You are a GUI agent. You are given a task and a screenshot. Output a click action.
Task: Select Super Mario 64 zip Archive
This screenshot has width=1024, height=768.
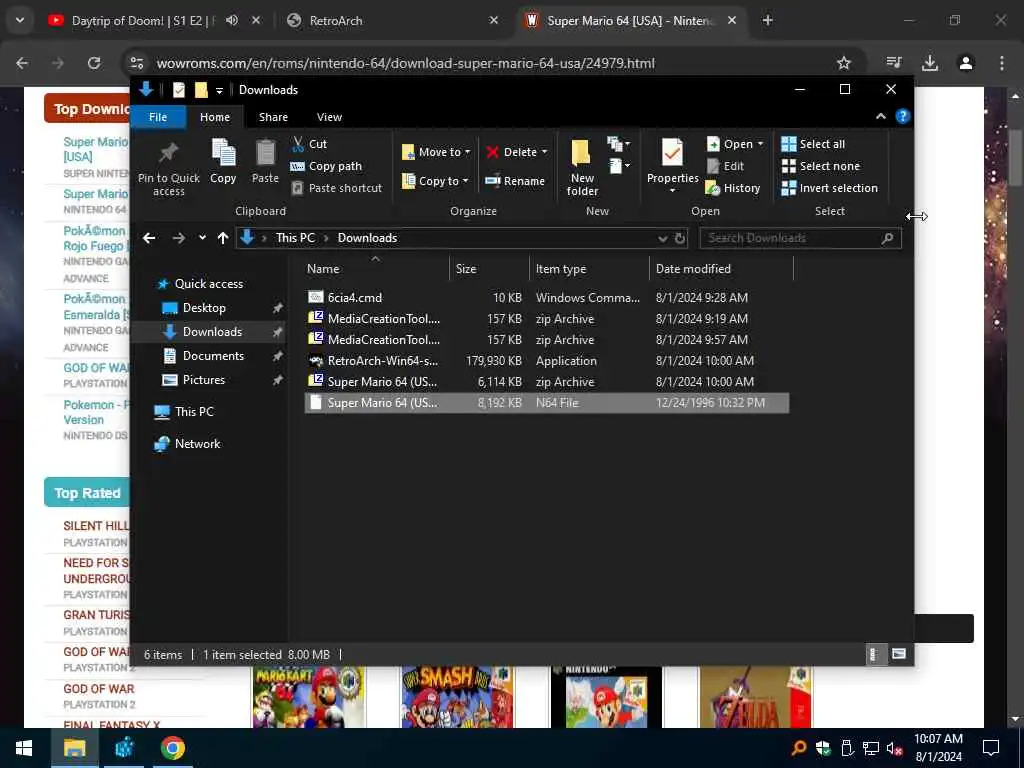click(547, 381)
